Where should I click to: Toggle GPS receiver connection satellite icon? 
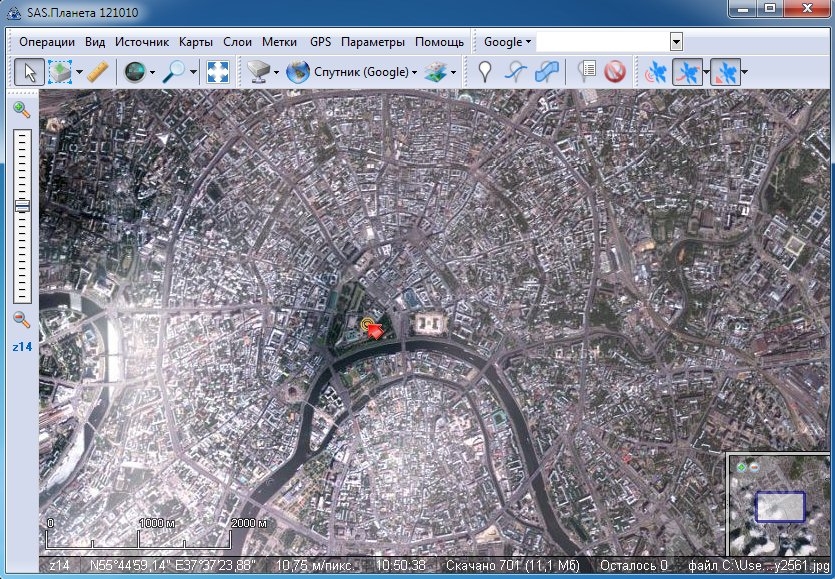656,72
